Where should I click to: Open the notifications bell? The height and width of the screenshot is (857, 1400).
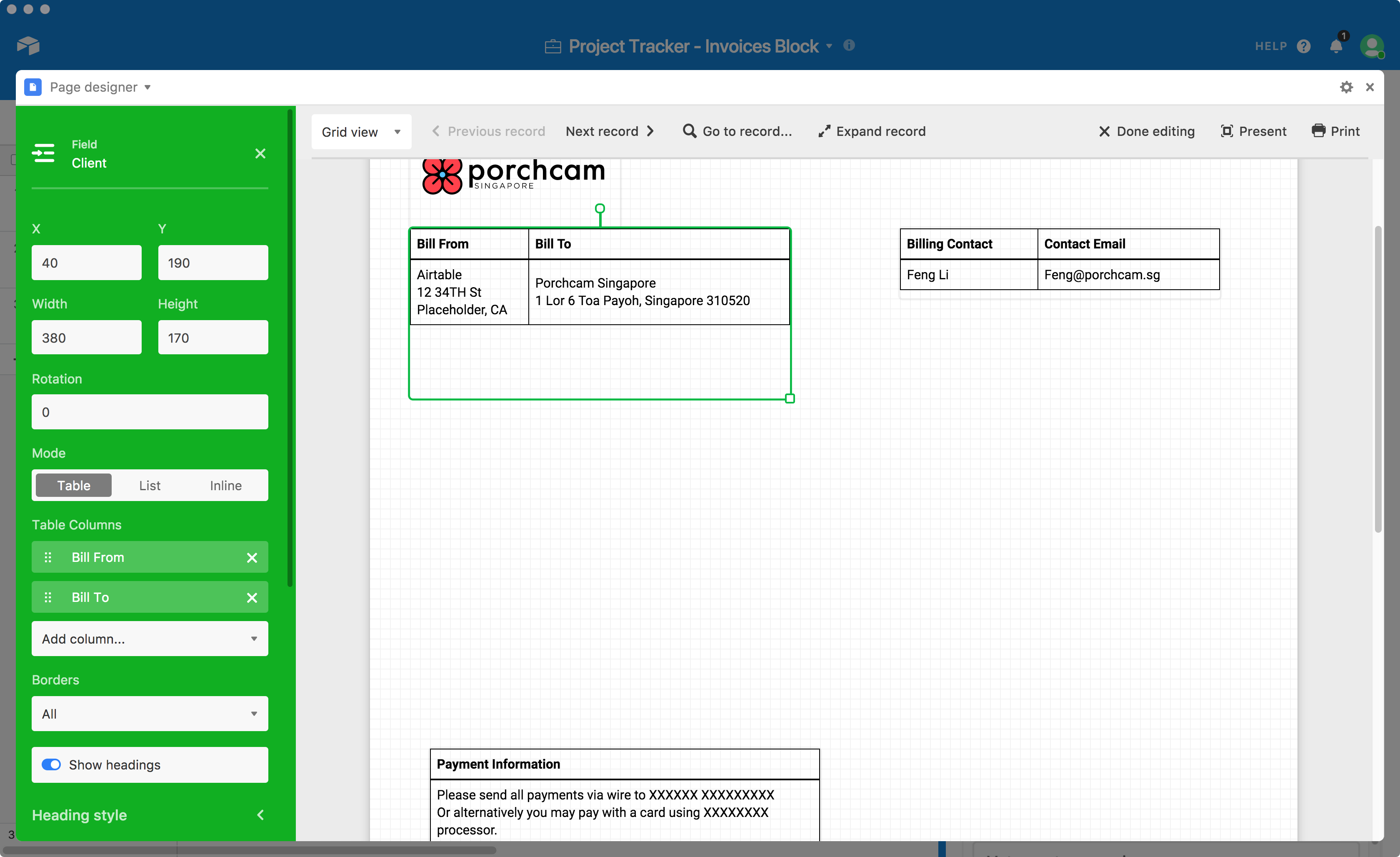(1336, 47)
